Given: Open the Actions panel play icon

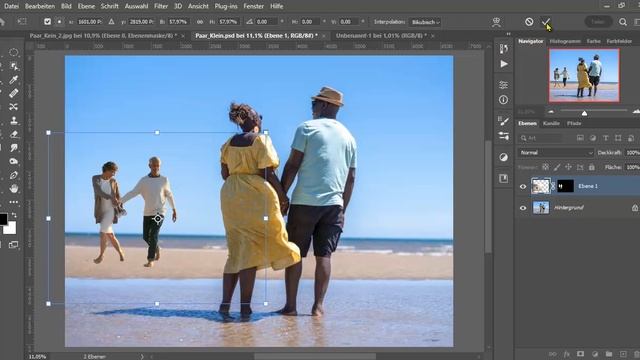Looking at the screenshot, I should [504, 64].
